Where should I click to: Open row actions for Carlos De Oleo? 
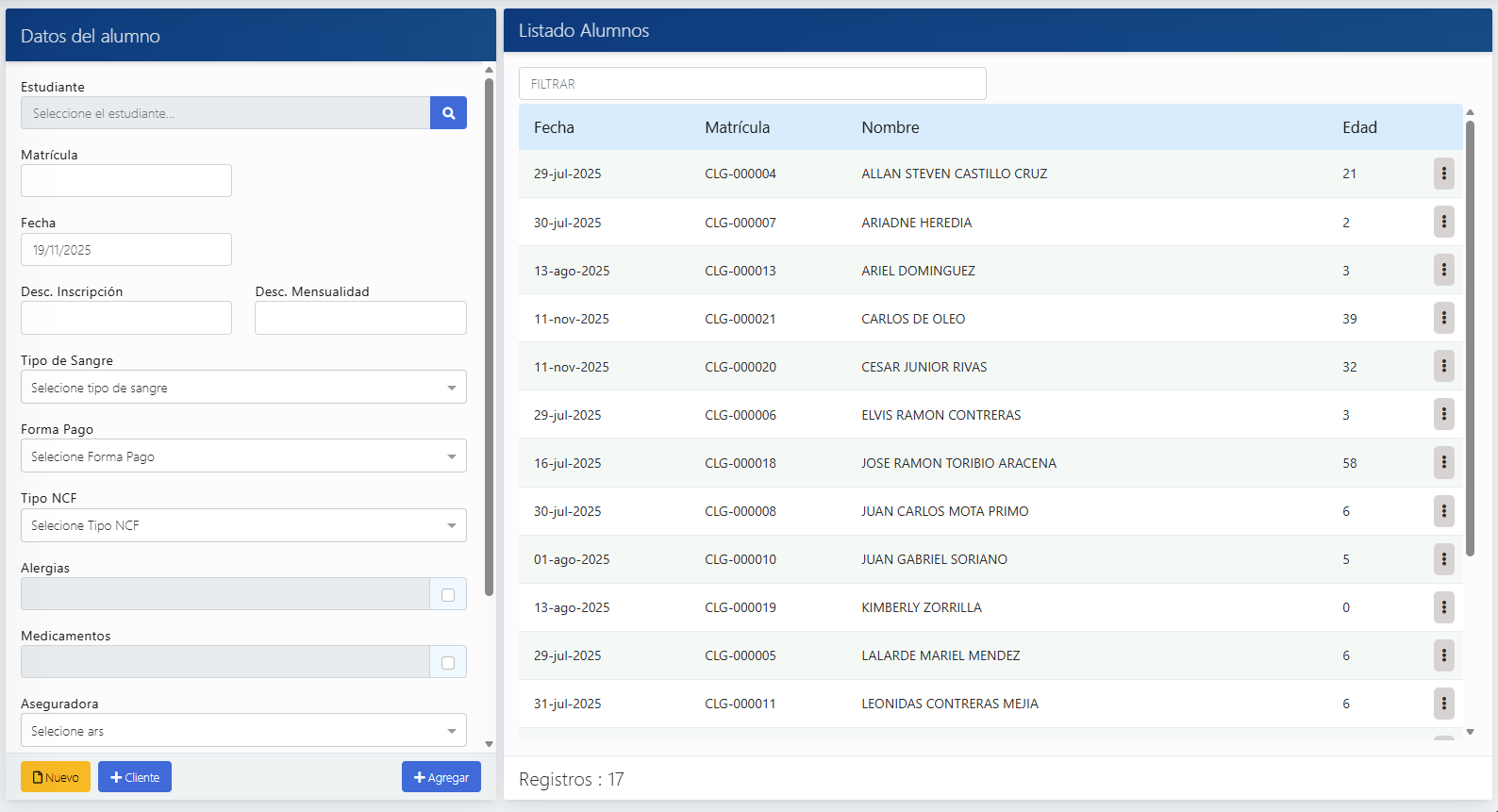pos(1443,318)
